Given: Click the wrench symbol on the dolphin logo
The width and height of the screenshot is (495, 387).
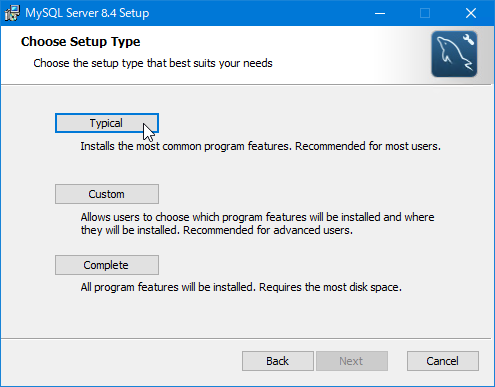Looking at the screenshot, I should coord(468,39).
